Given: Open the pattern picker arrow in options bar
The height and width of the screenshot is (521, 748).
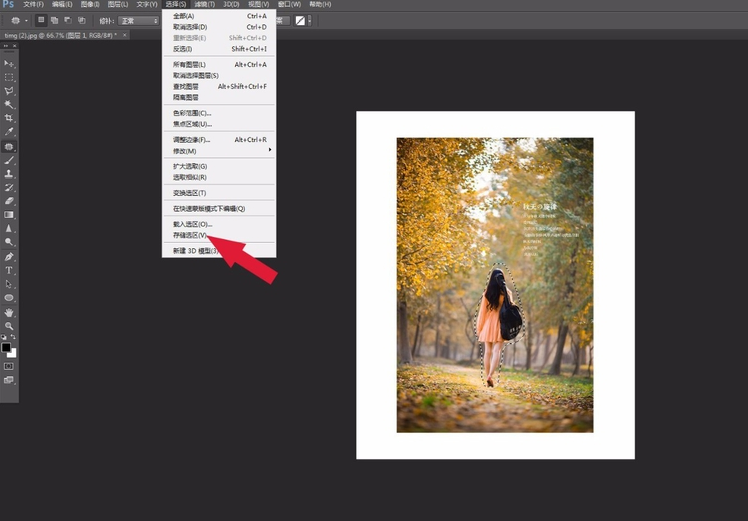Looking at the screenshot, I should coord(309,21).
